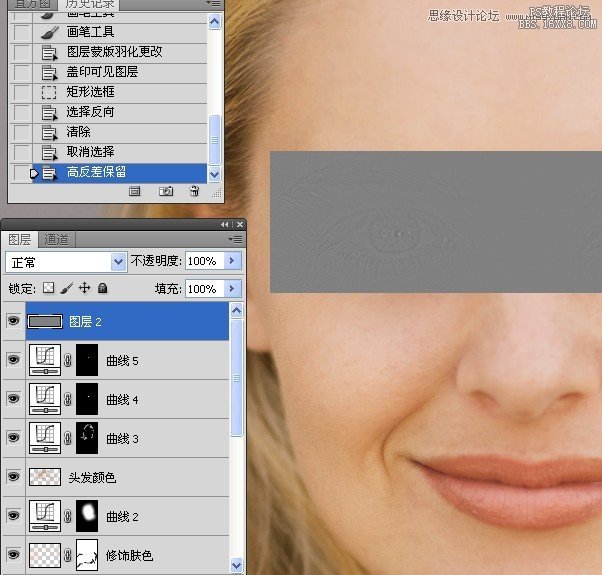Switch to the 通道 channels tab

coord(56,240)
